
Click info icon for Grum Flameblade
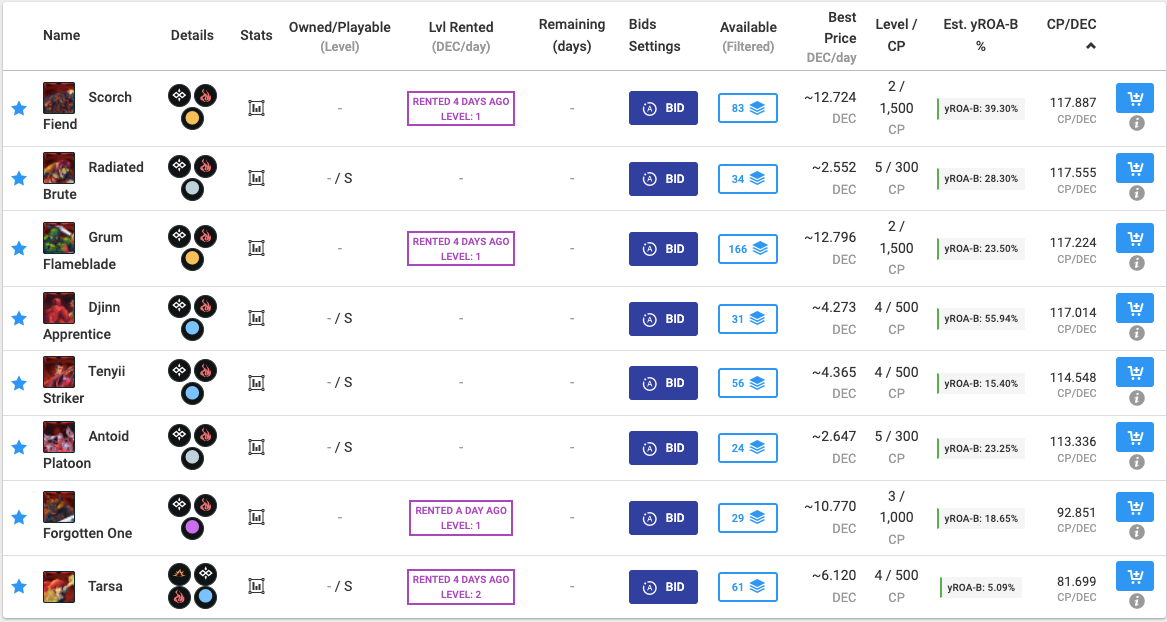click(x=1136, y=263)
